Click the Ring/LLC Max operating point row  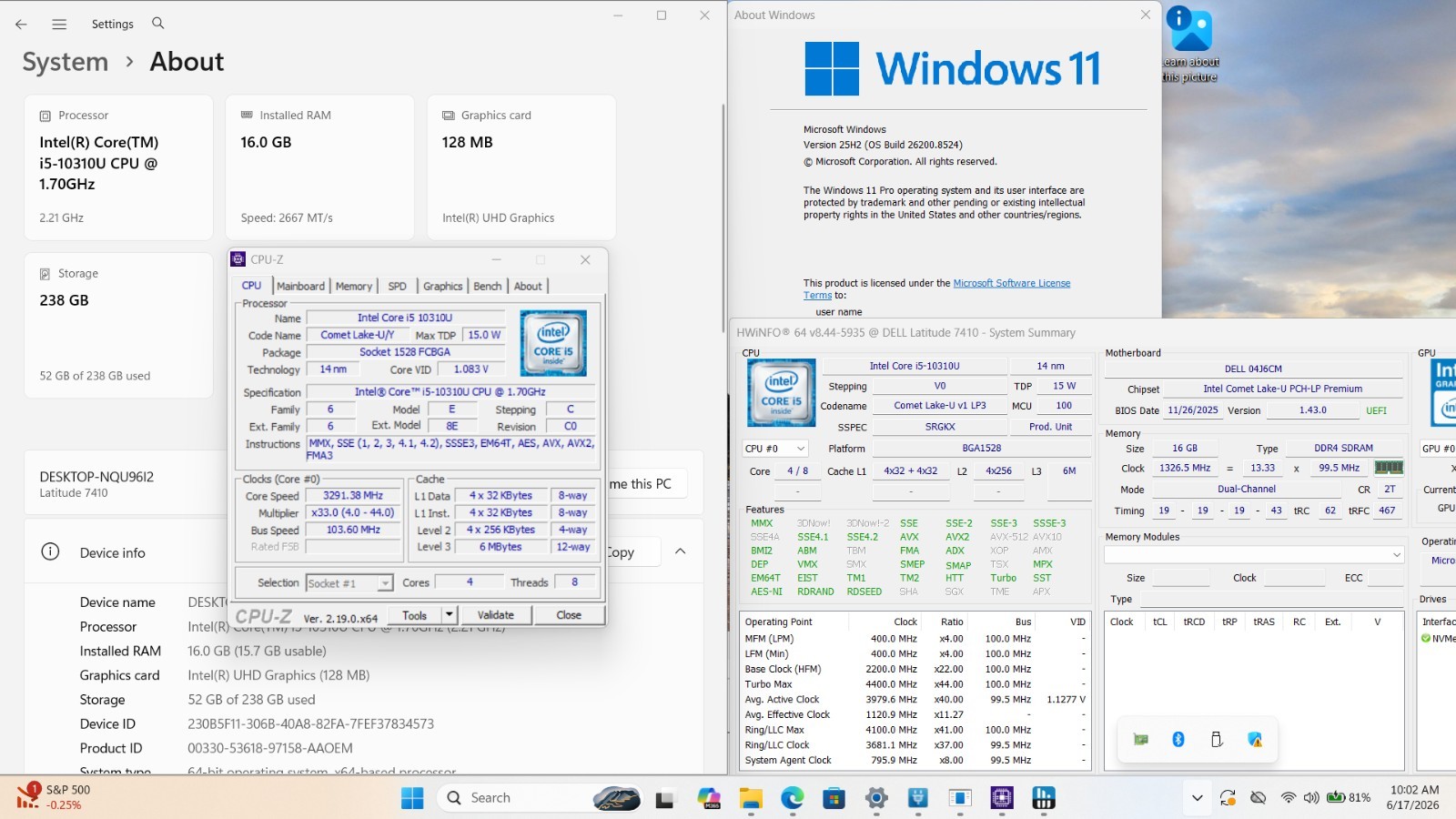915,730
